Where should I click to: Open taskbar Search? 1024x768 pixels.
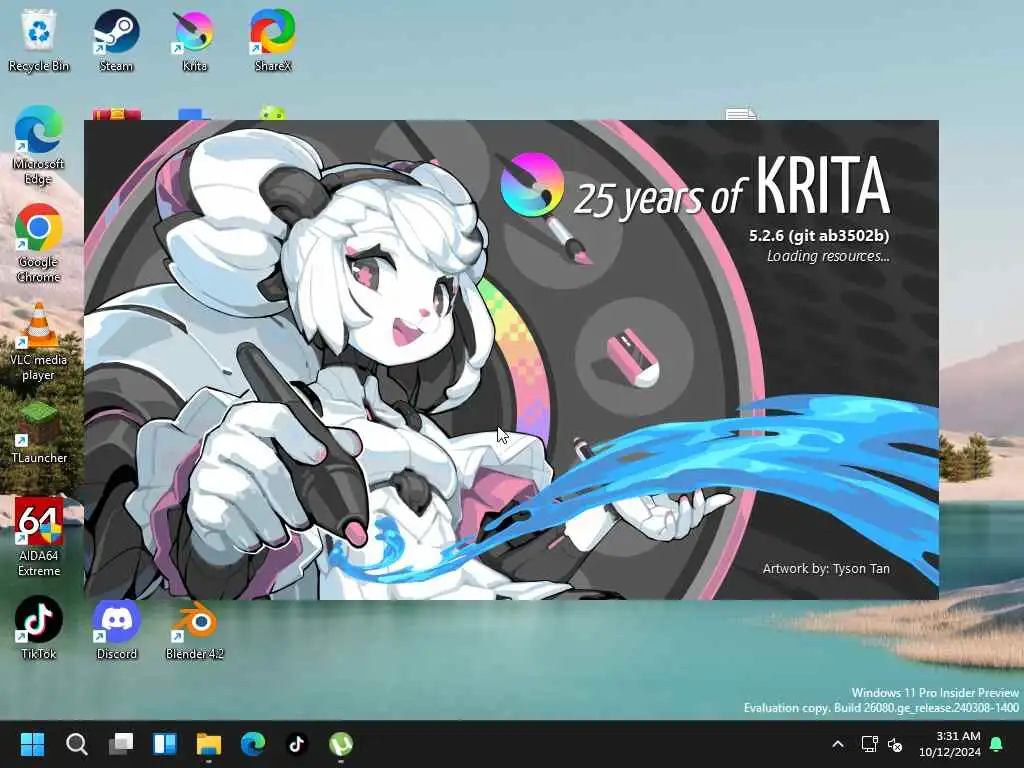[76, 744]
